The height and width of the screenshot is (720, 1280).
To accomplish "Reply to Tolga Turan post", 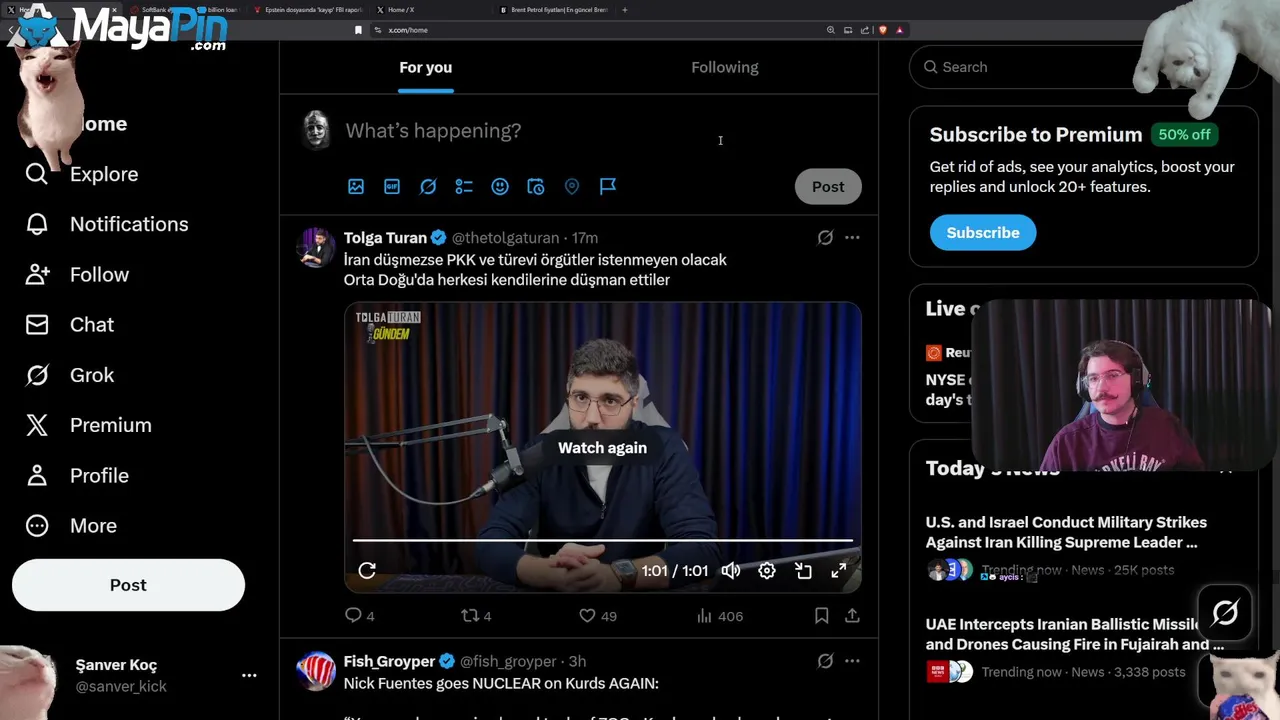I will [360, 616].
